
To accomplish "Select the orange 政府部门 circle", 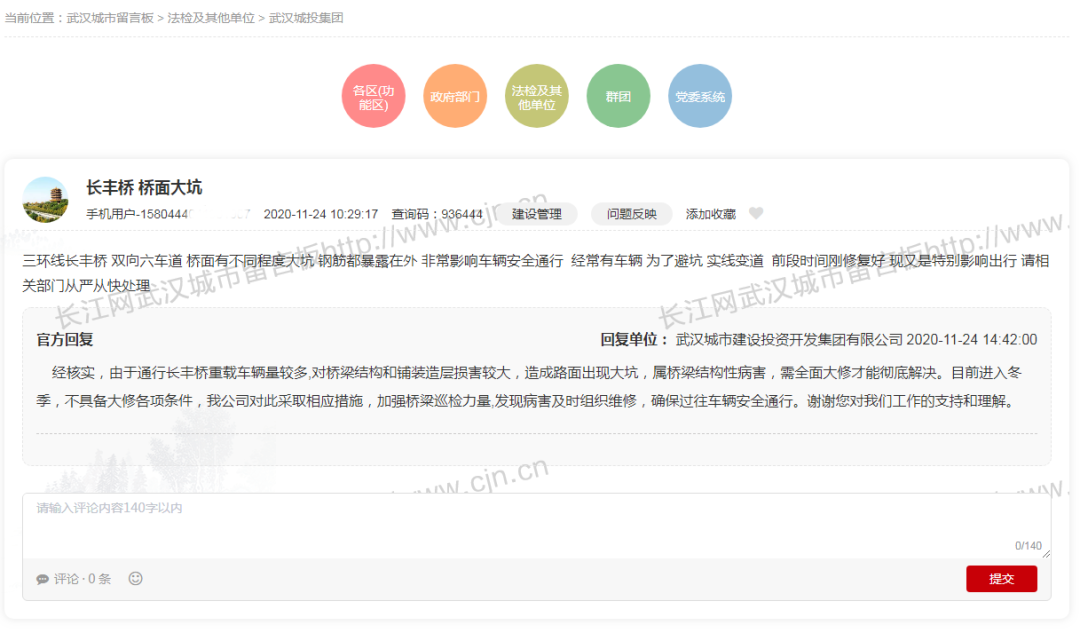I will [x=455, y=97].
